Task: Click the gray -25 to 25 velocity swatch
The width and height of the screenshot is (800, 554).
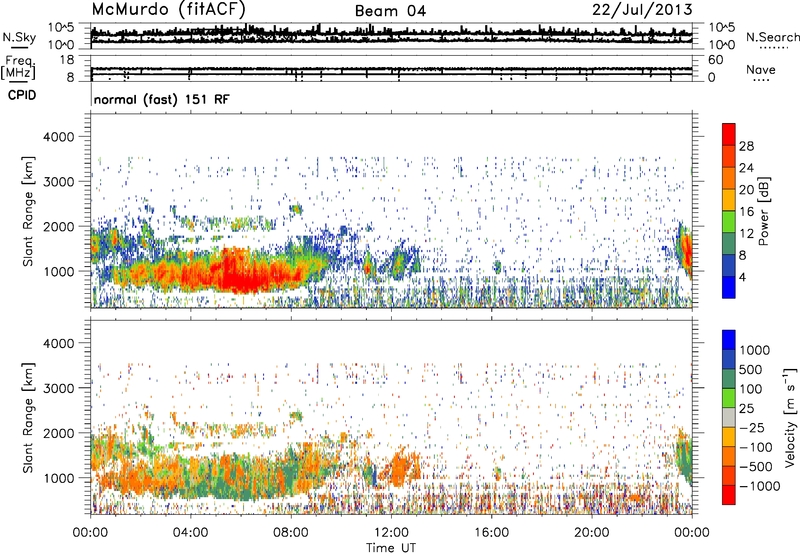Action: point(729,418)
